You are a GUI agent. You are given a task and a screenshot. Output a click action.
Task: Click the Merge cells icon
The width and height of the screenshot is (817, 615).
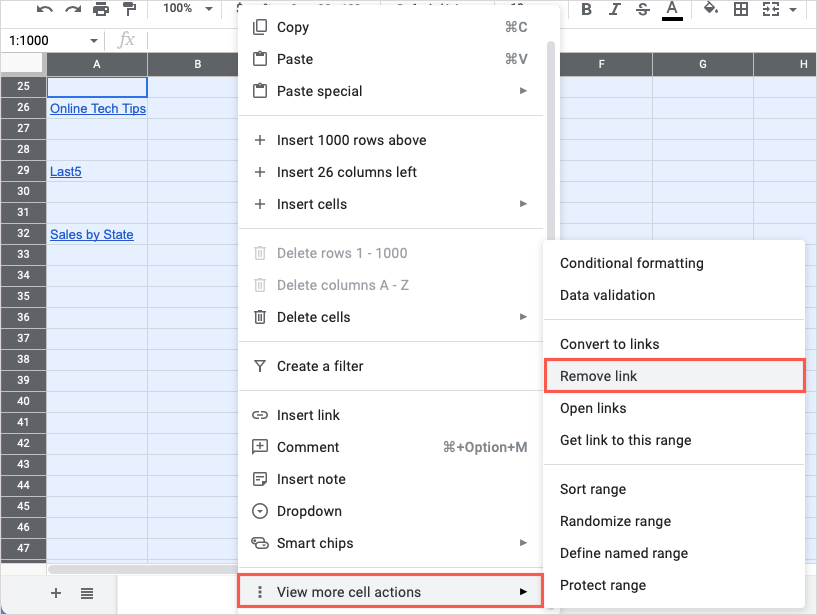tap(769, 9)
